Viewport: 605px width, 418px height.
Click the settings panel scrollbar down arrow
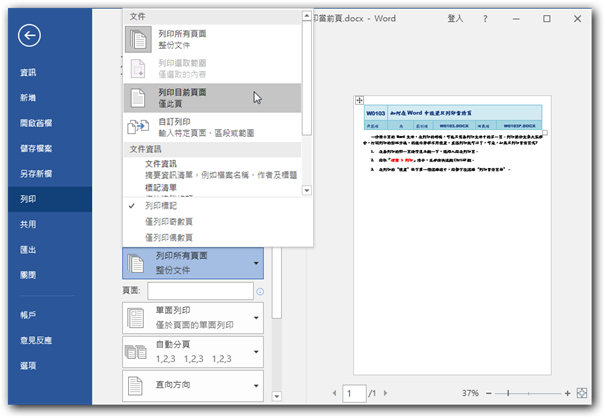(277, 396)
